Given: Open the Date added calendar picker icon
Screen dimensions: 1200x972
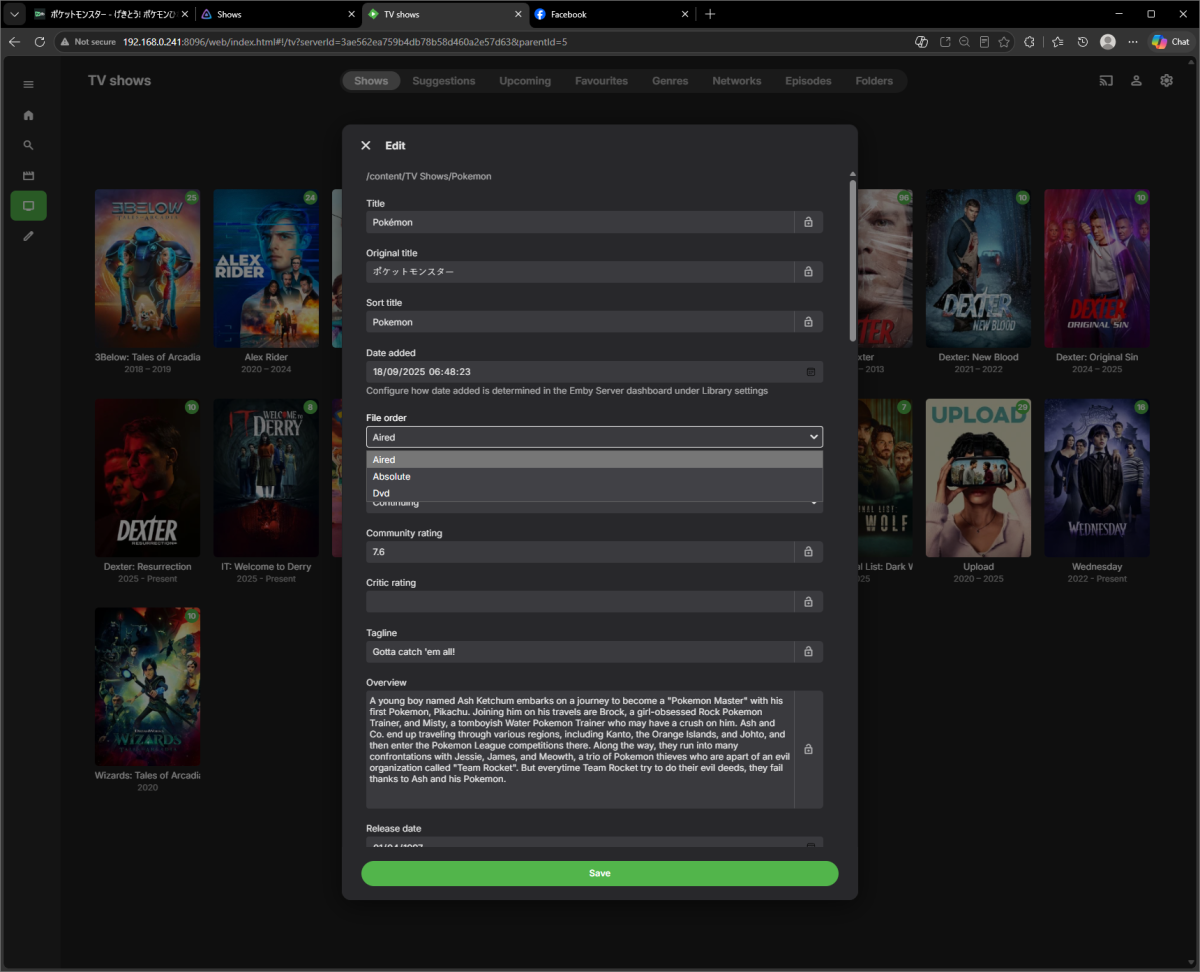Looking at the screenshot, I should tap(811, 372).
